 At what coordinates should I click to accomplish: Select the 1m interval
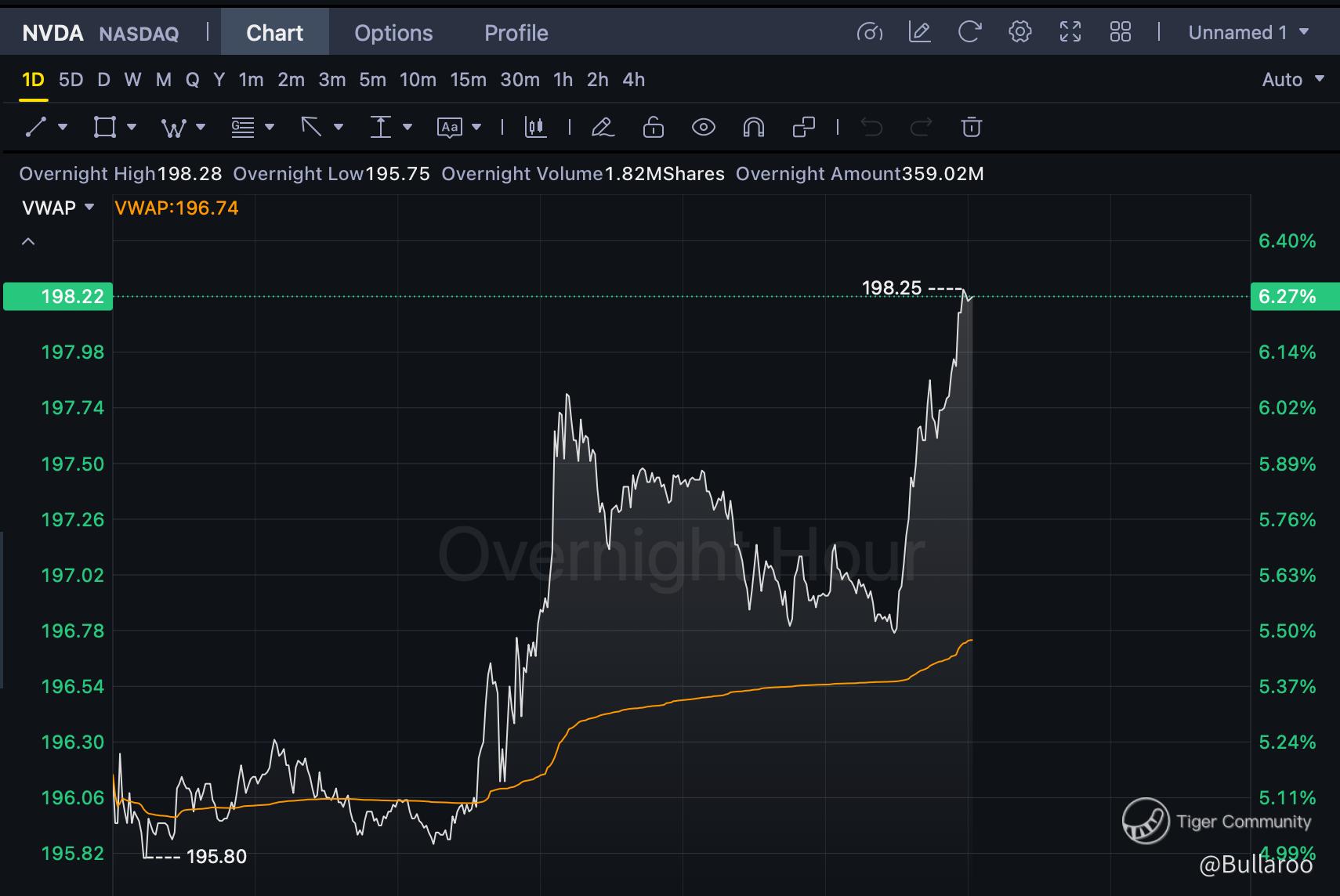[251, 79]
